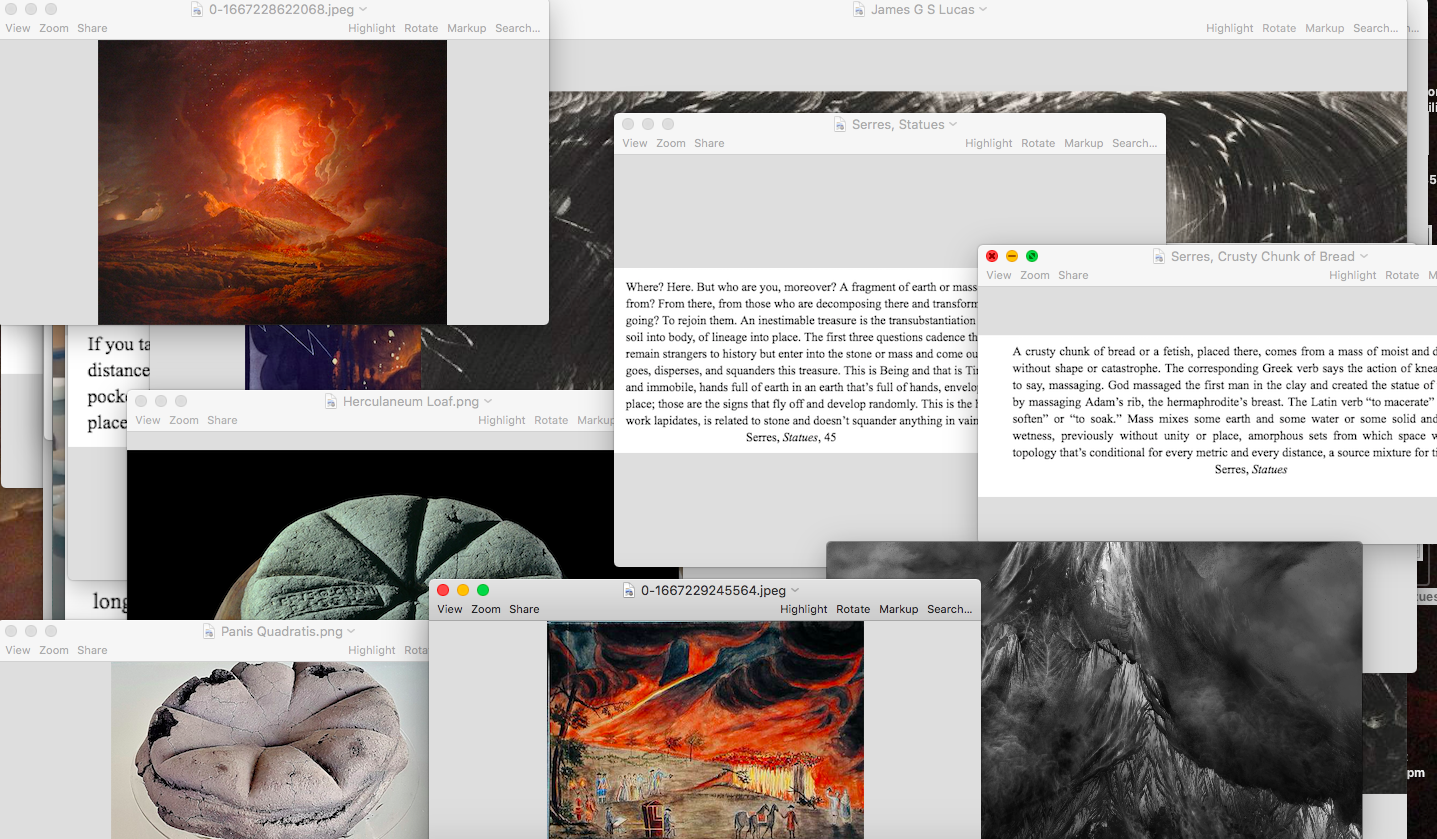Select Highlight in the Crusty Chunk of Bread window

point(1353,275)
